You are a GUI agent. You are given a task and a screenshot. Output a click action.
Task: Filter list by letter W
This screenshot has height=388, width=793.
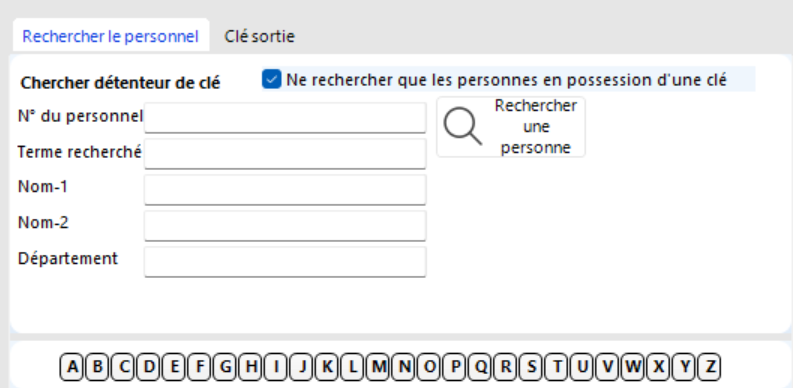coord(634,367)
